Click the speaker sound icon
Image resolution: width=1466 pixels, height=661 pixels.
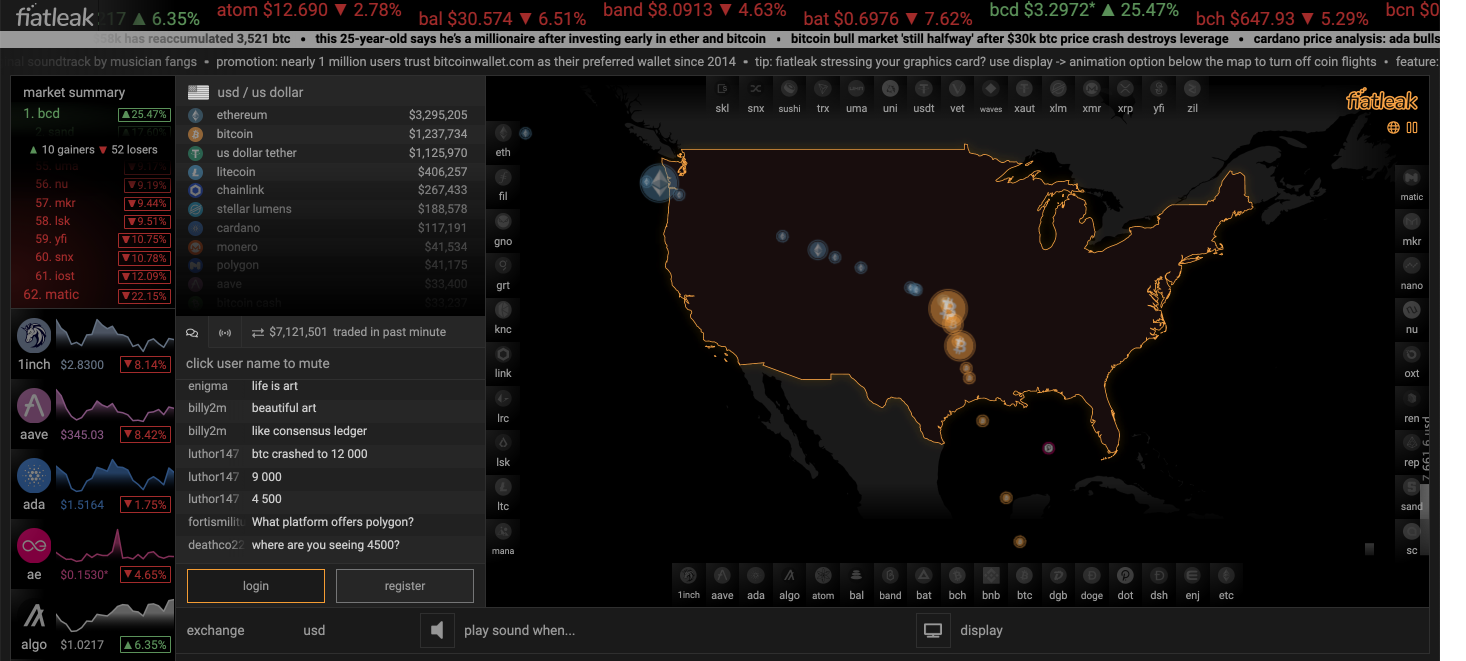pos(436,630)
